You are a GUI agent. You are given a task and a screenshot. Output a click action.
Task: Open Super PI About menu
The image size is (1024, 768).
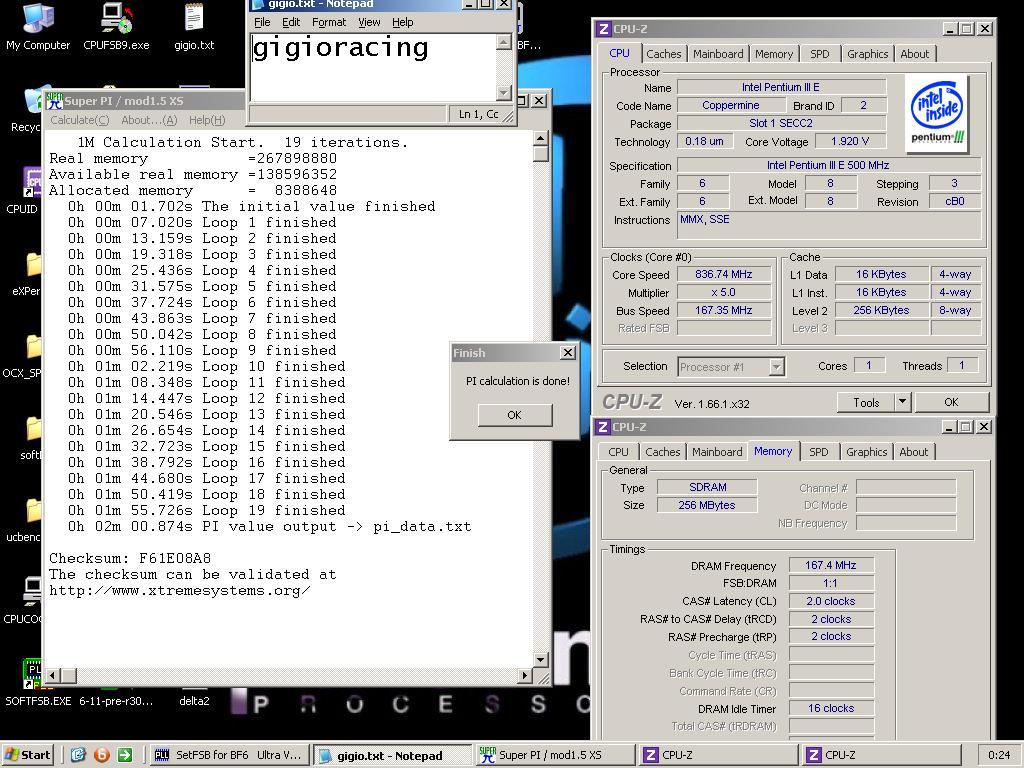(x=149, y=120)
